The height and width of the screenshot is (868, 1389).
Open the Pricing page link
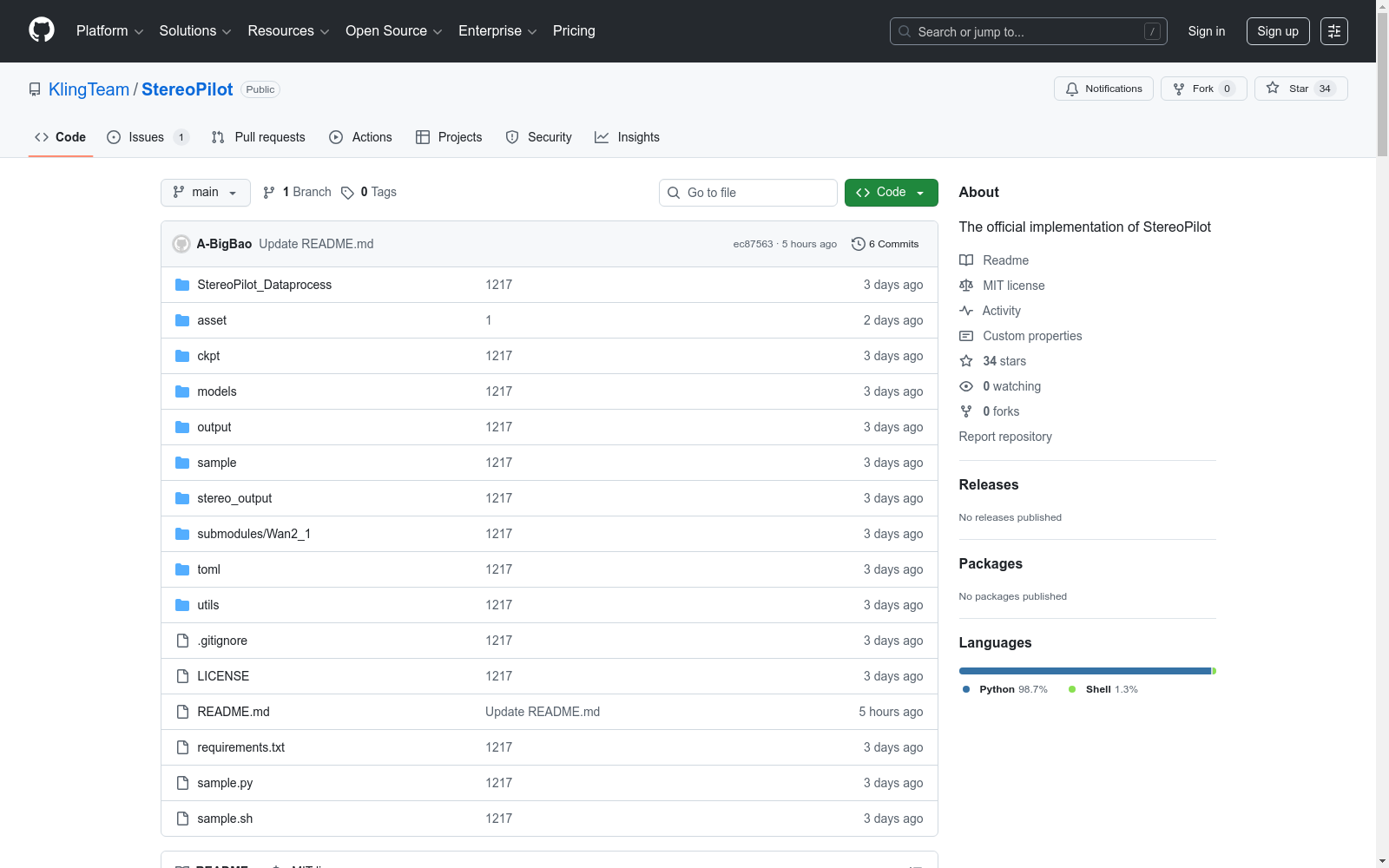coord(574,31)
